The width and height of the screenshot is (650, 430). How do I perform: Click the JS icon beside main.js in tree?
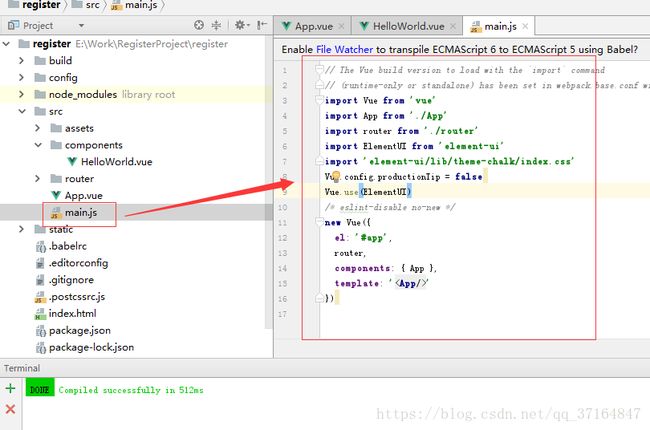56,213
